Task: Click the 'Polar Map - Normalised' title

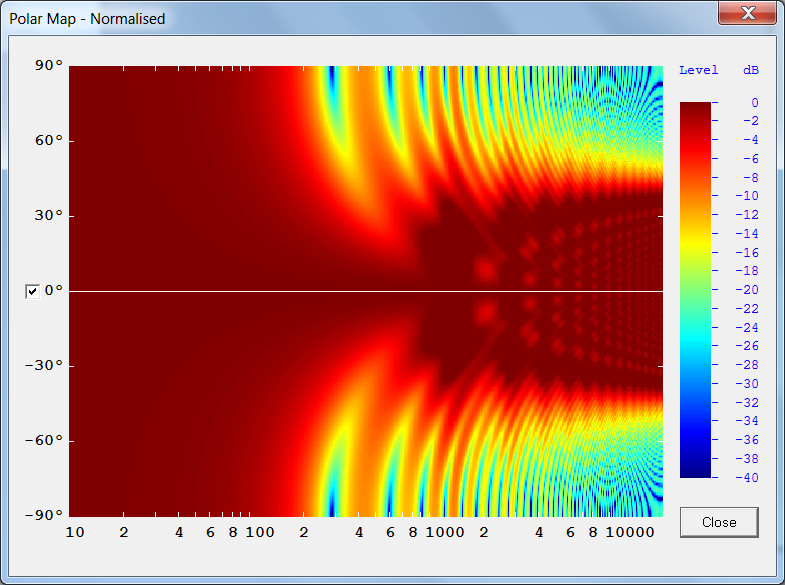Action: click(87, 19)
